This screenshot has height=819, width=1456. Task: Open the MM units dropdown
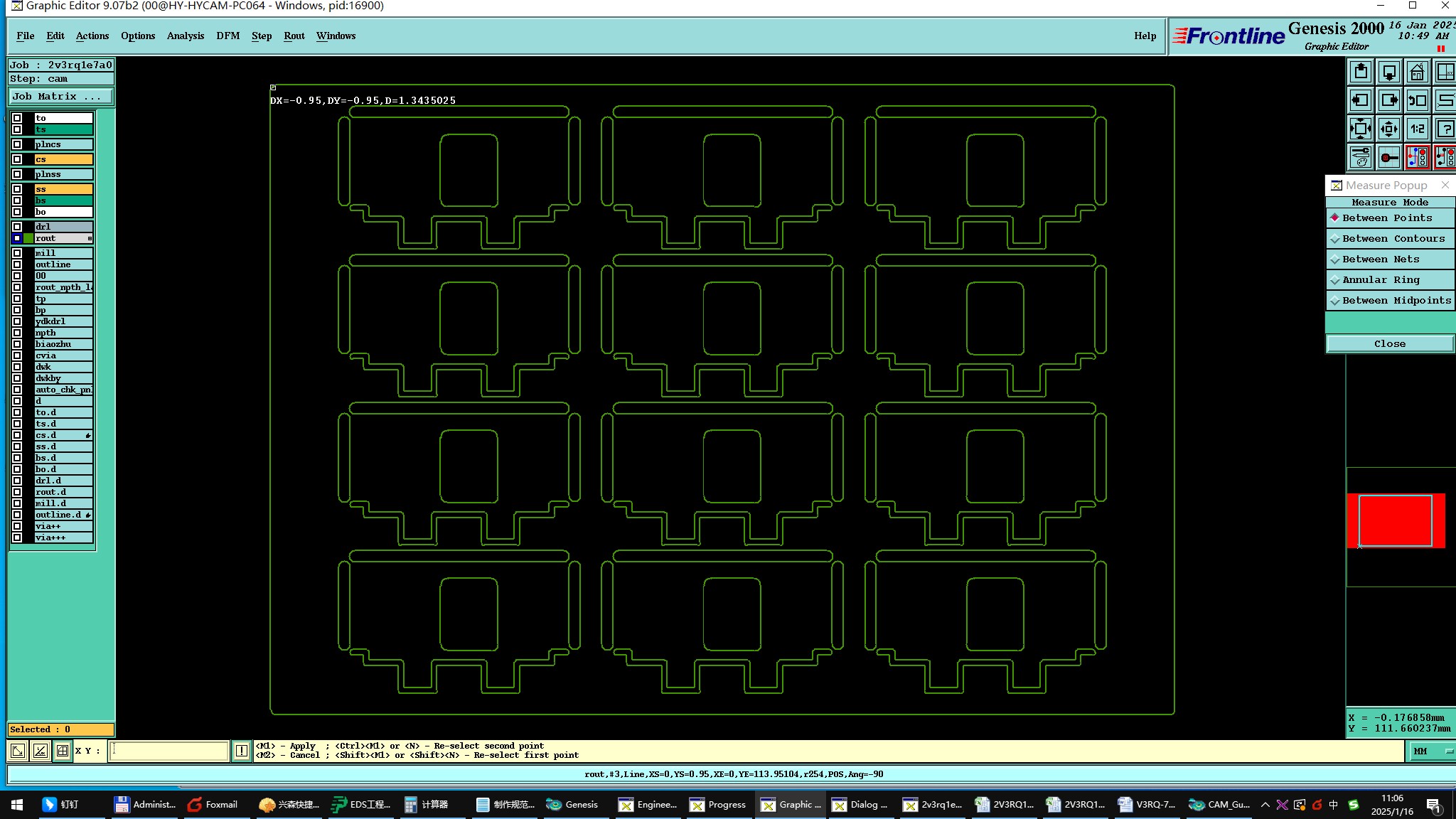(x=1430, y=751)
